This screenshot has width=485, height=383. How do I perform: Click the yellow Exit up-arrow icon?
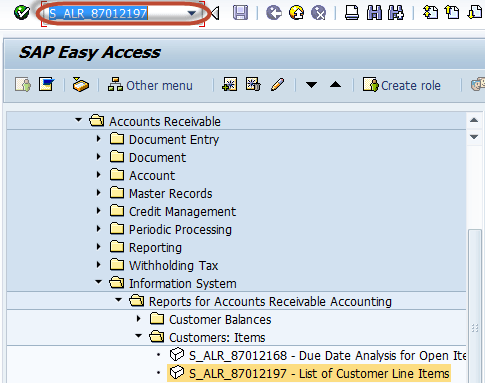296,13
